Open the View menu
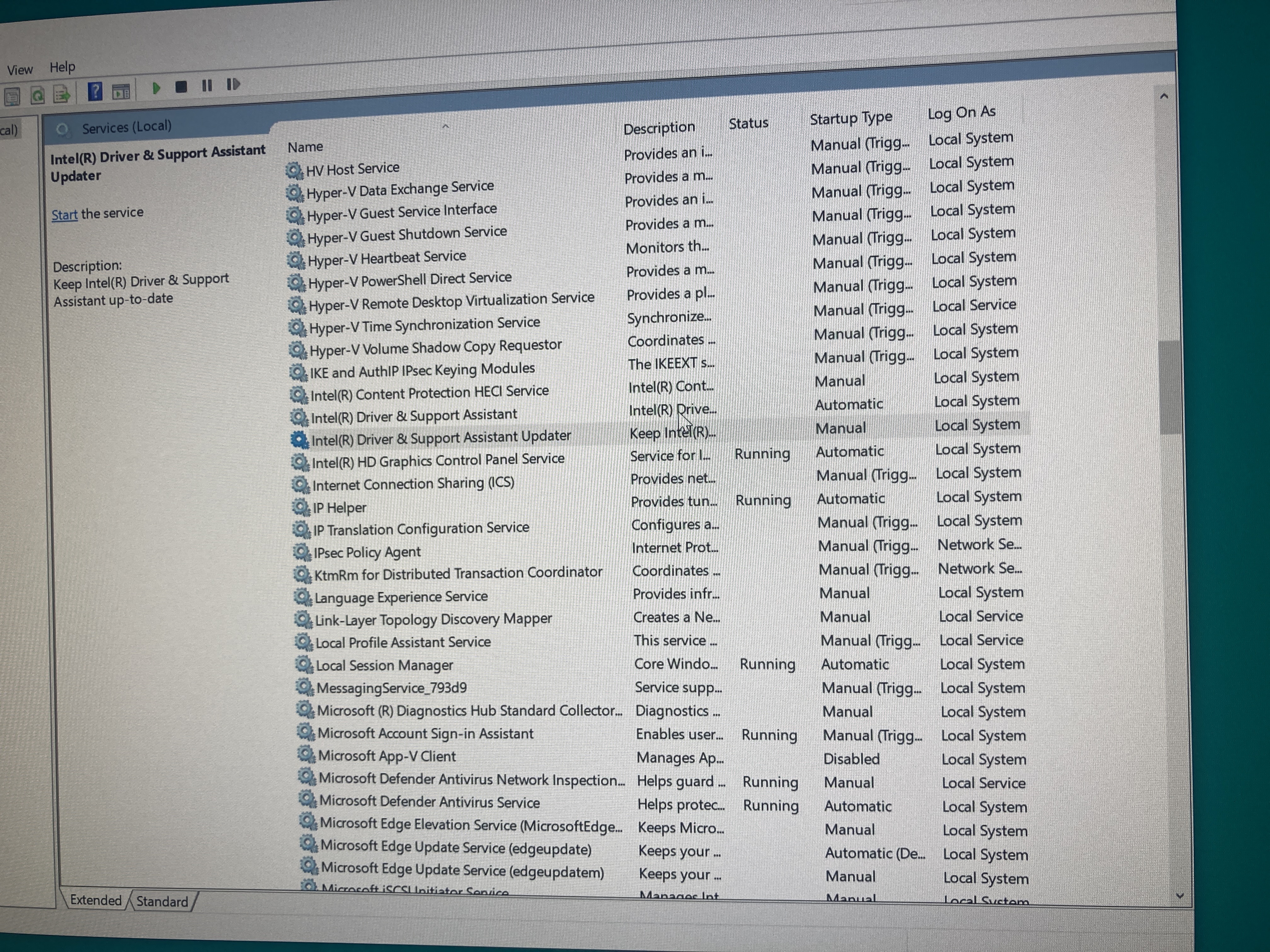 [x=20, y=70]
